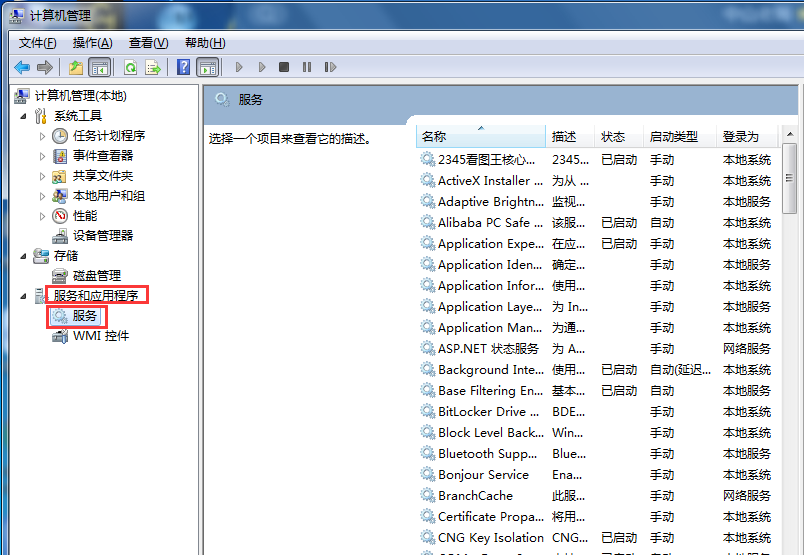
Task: Select the 2345看图王核心 service row
Action: 597,160
